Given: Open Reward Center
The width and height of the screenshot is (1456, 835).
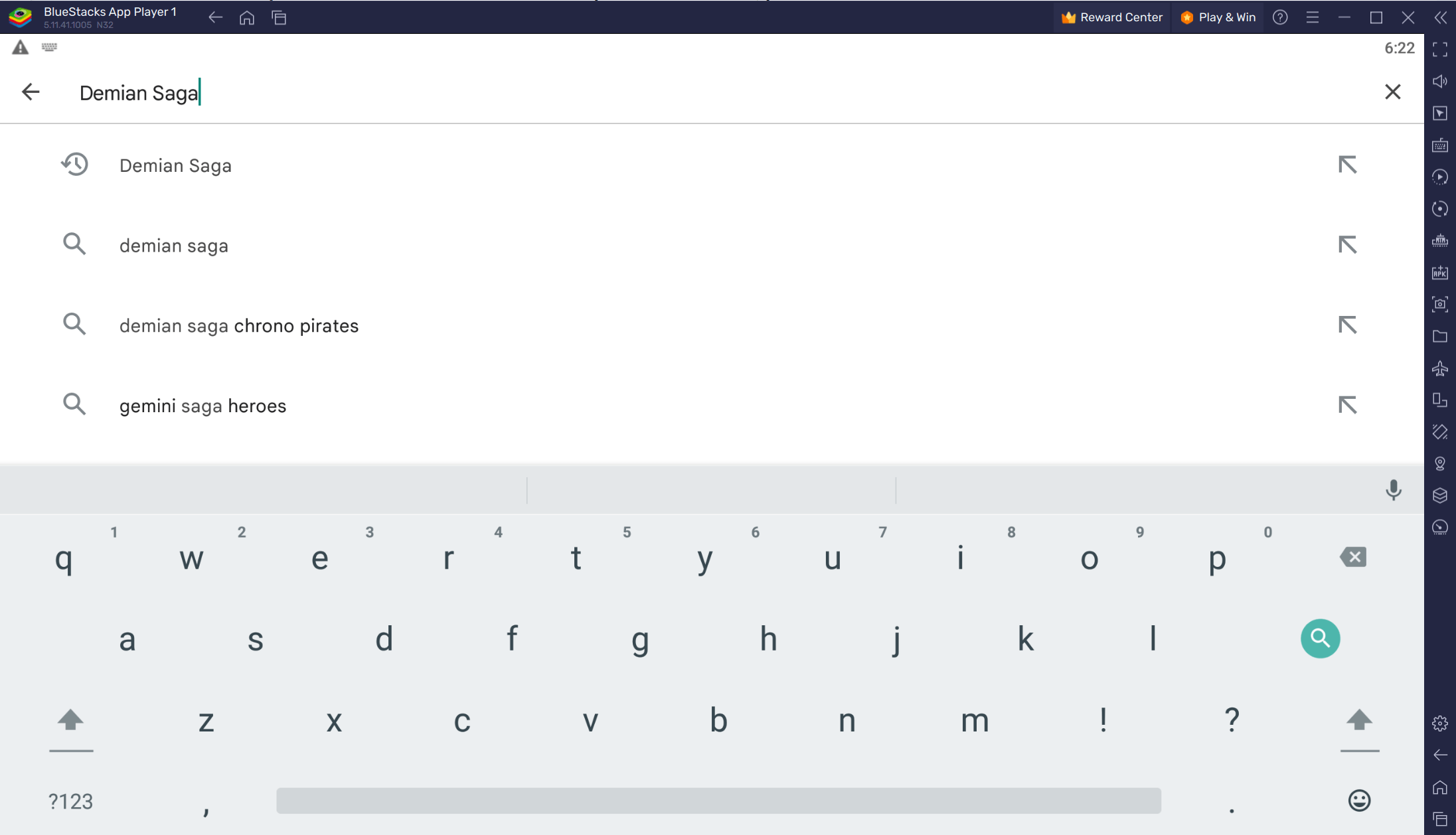Looking at the screenshot, I should [1112, 17].
